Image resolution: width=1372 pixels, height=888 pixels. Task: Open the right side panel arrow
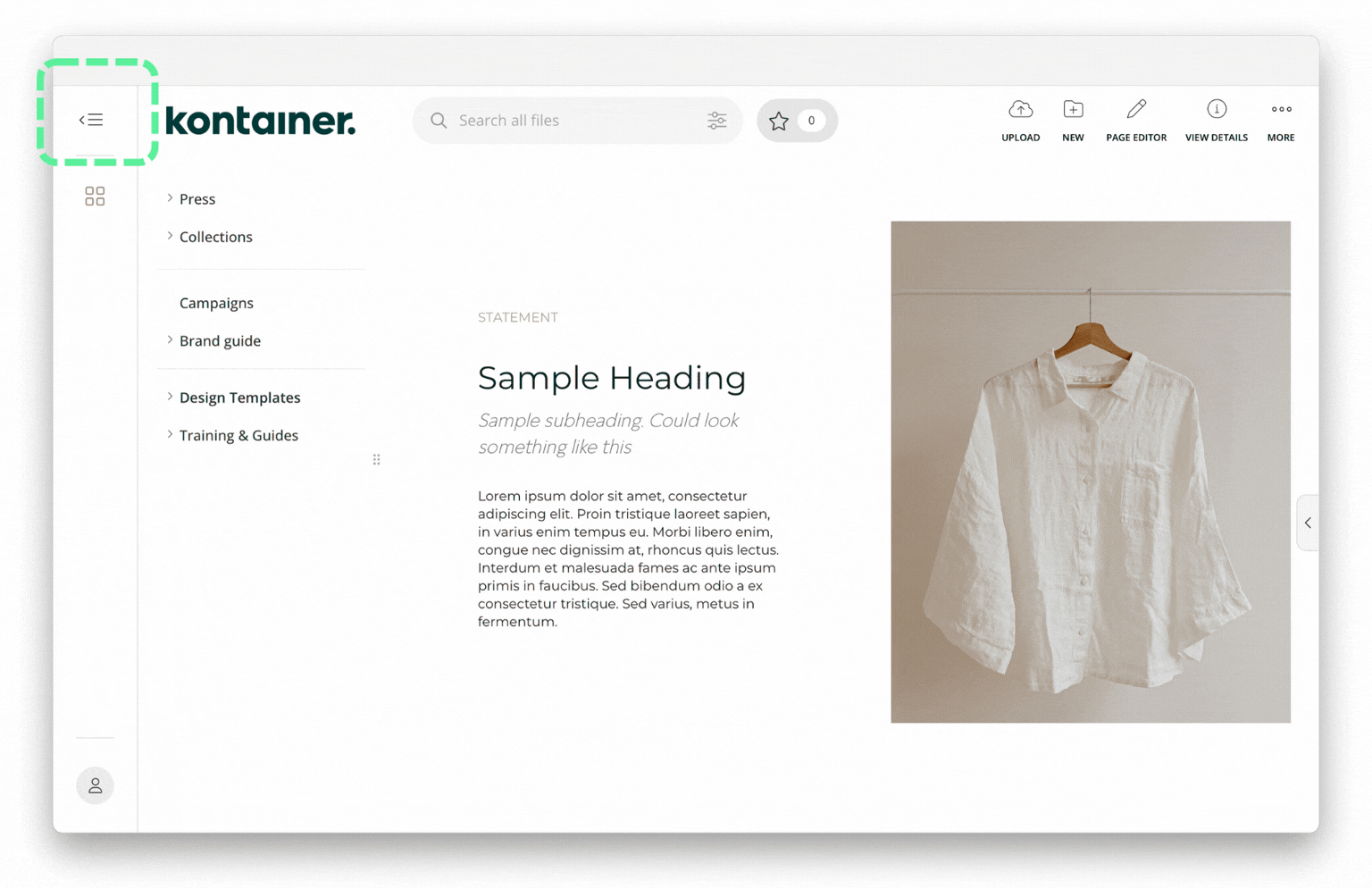(1308, 523)
